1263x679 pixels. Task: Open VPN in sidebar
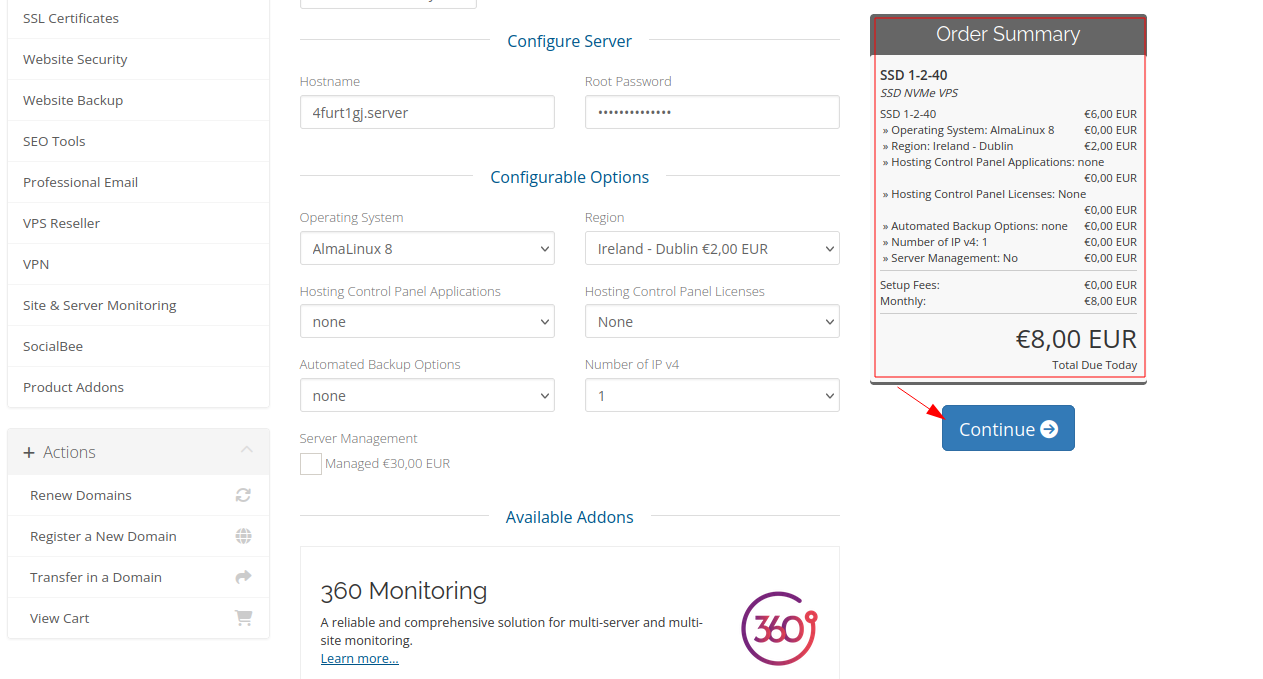[138, 264]
